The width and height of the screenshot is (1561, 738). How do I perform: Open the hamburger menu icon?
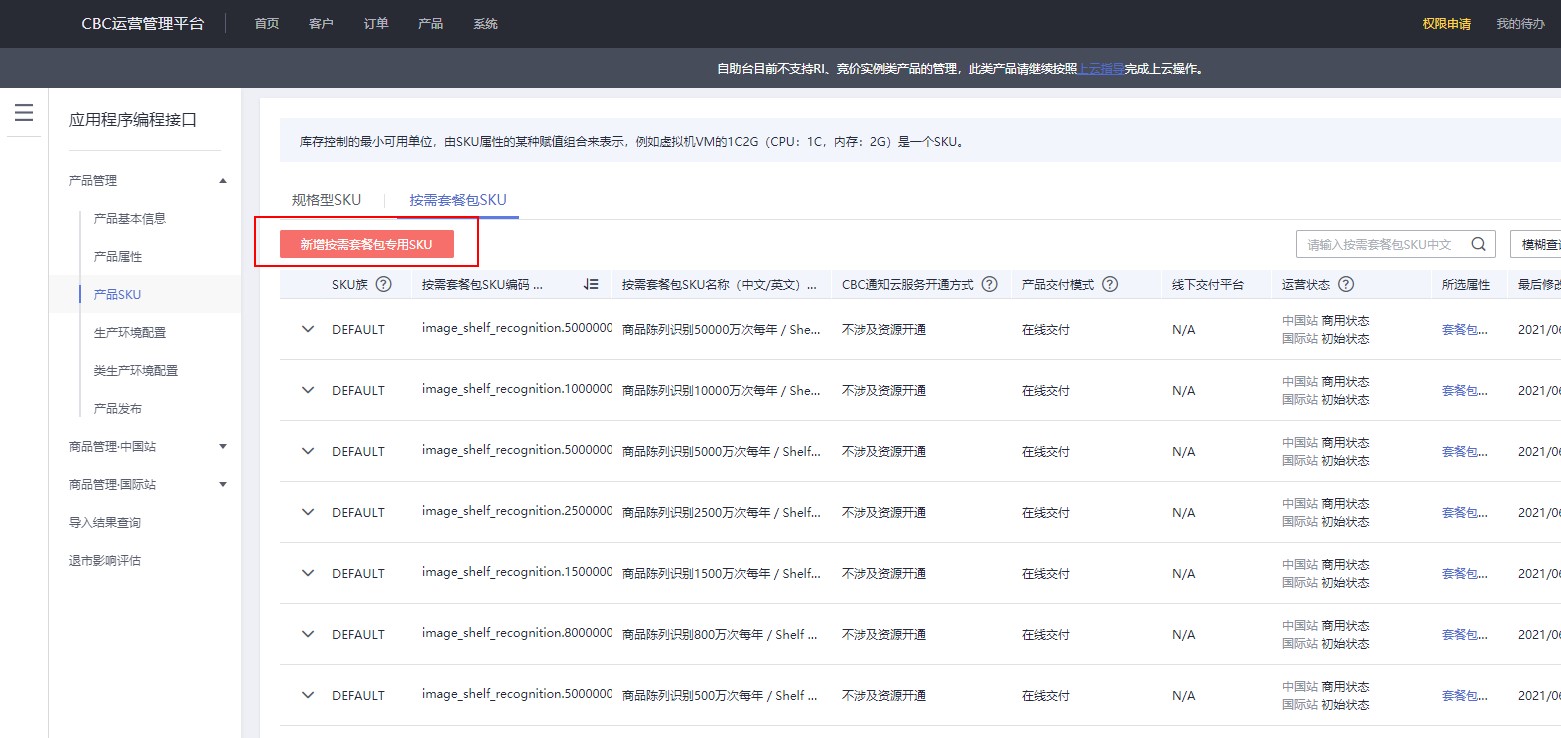pos(24,113)
